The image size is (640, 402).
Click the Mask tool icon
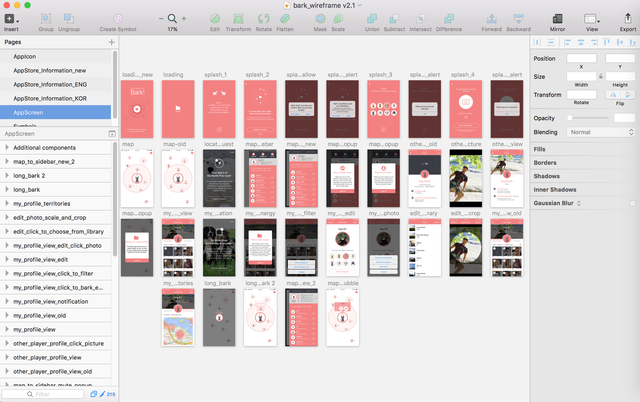pyautogui.click(x=320, y=19)
